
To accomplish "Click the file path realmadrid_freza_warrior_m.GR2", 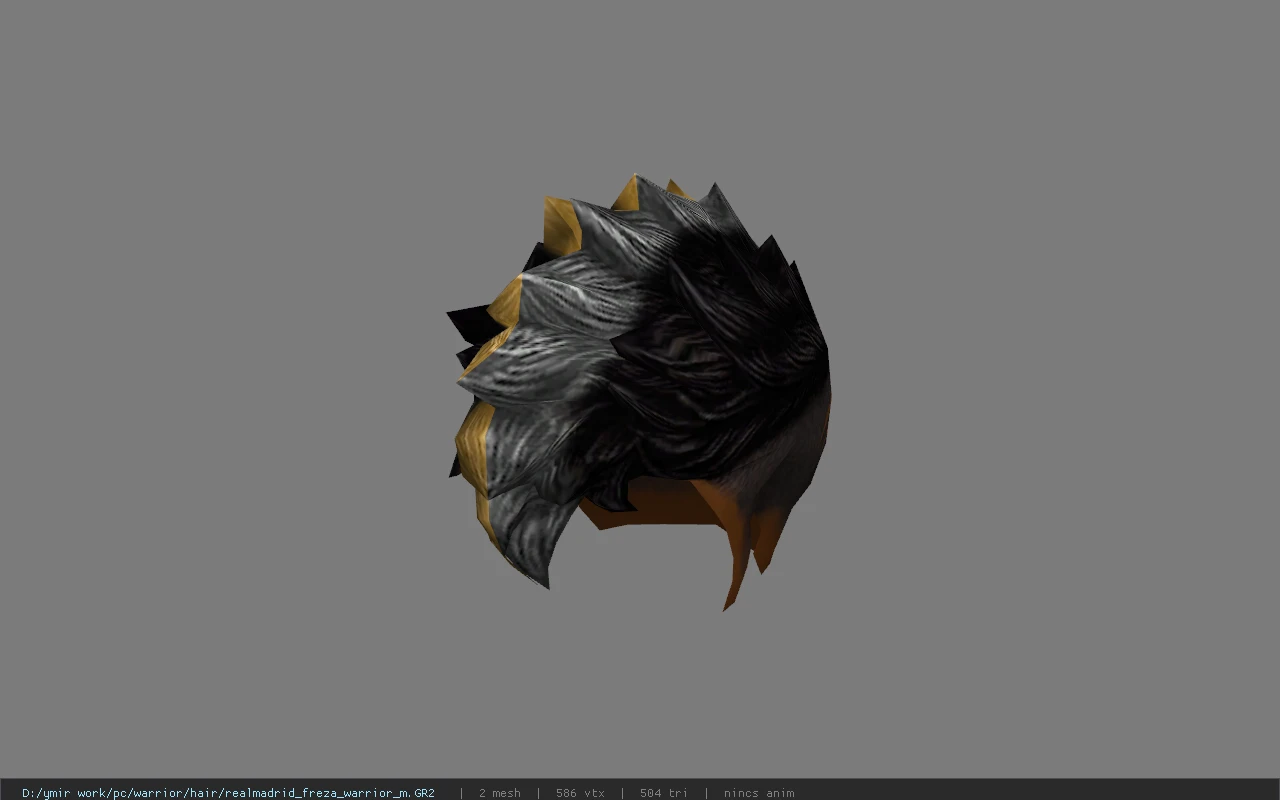I will pos(228,793).
